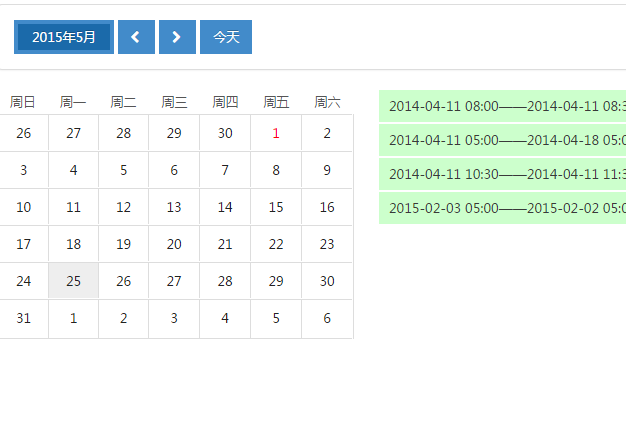Choose date 9 in Saturday column
Image resolution: width=626 pixels, height=422 pixels.
[x=327, y=170]
